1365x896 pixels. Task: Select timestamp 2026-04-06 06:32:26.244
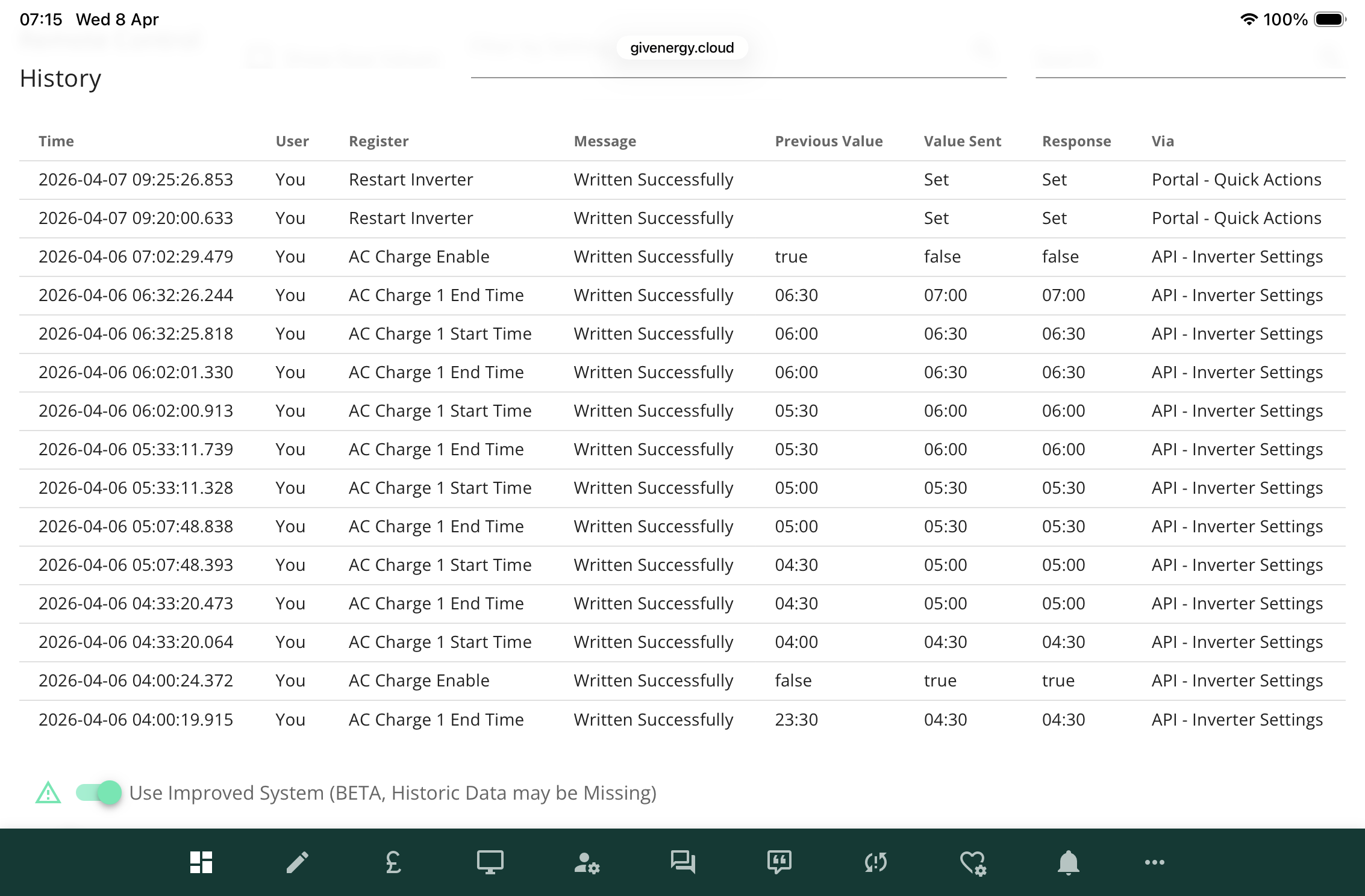tap(136, 295)
